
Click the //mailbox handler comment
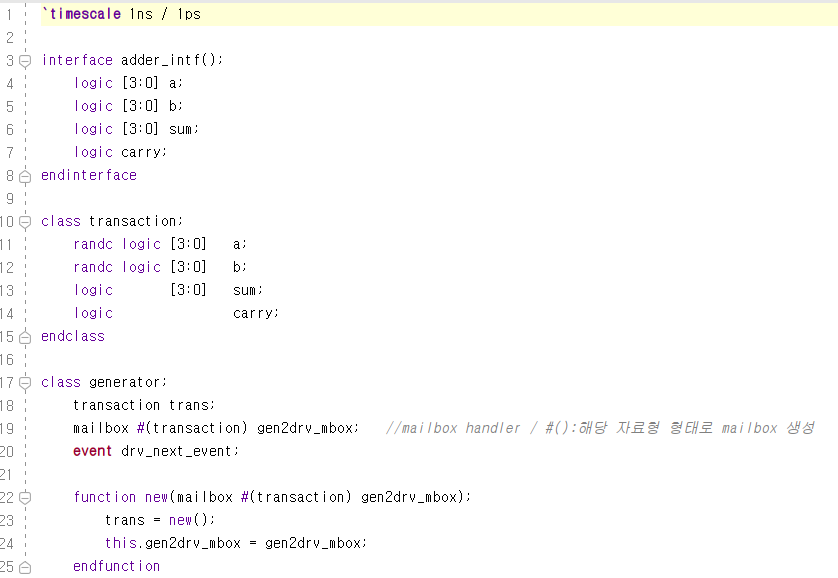click(600, 428)
